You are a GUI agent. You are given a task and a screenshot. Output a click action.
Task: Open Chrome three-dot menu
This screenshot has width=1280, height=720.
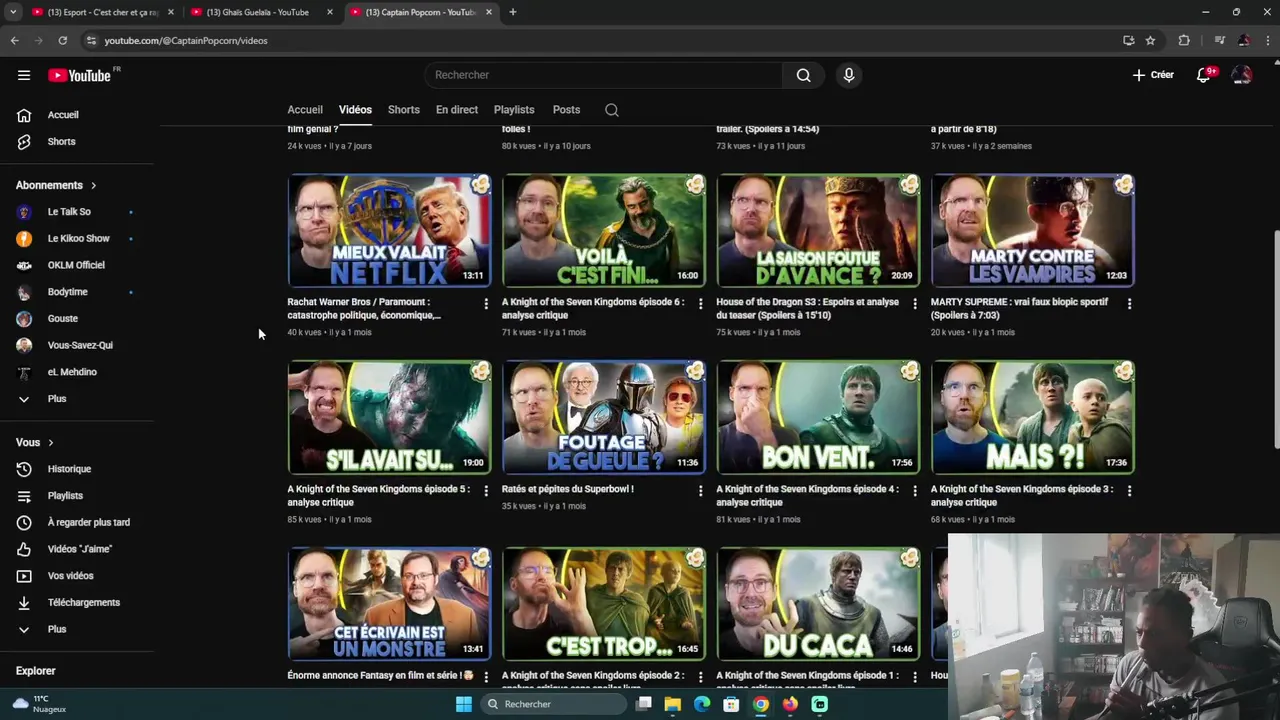(1266, 41)
